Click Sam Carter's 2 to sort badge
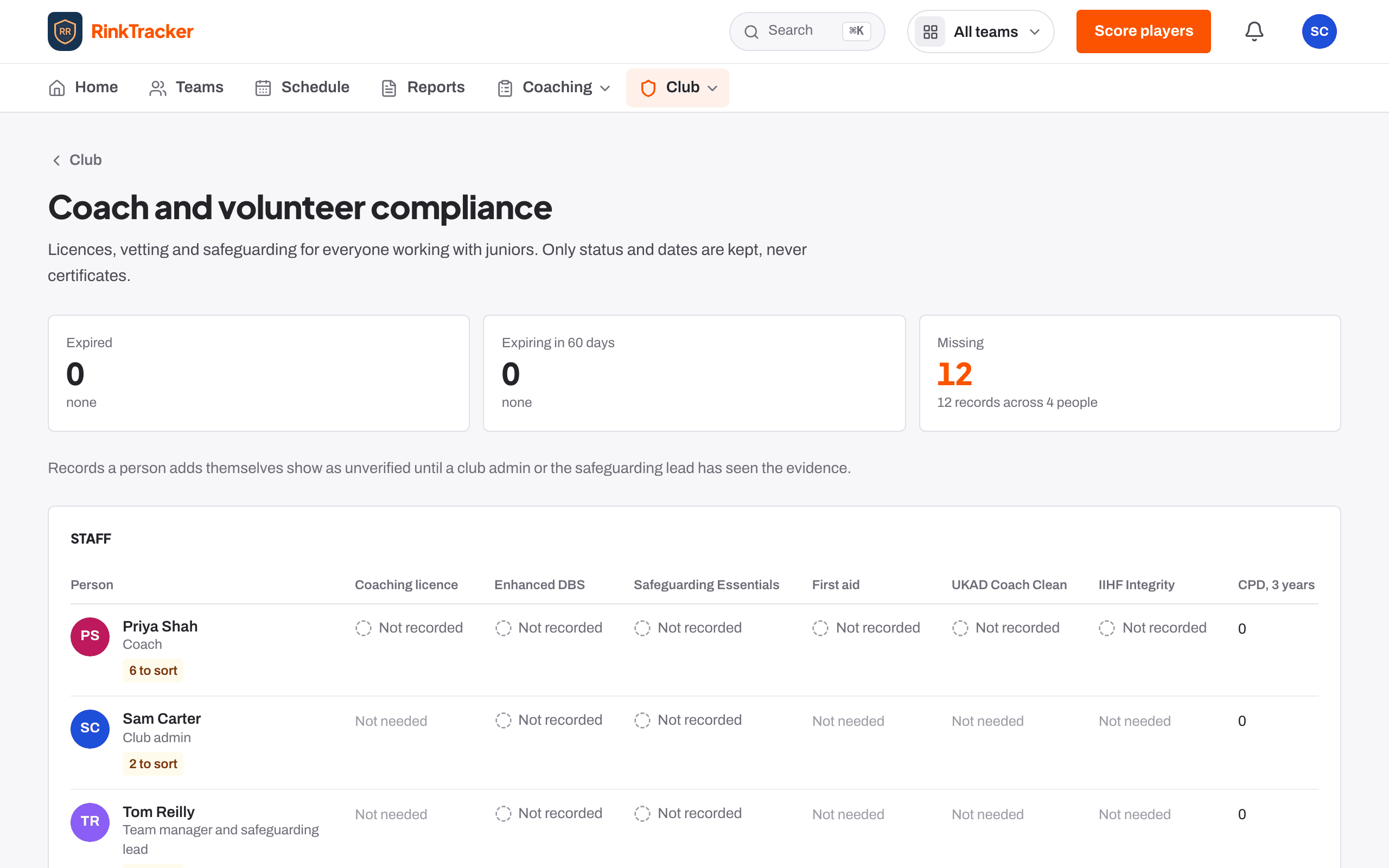 pyautogui.click(x=153, y=763)
